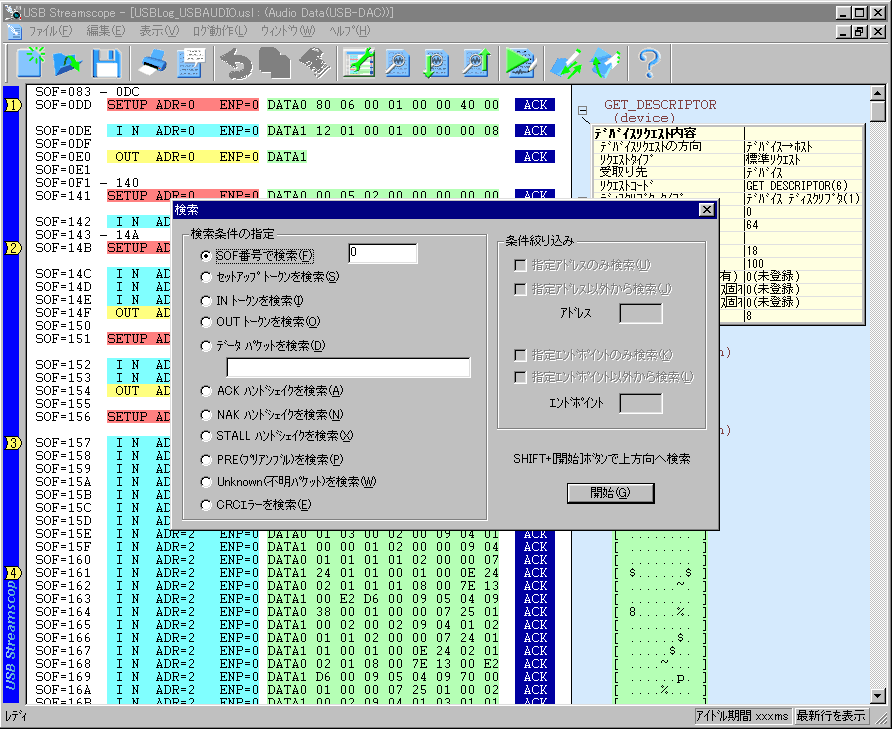This screenshot has height=729, width=892.
Task: Select CRCエラーを検索 radio button
Action: [x=206, y=505]
